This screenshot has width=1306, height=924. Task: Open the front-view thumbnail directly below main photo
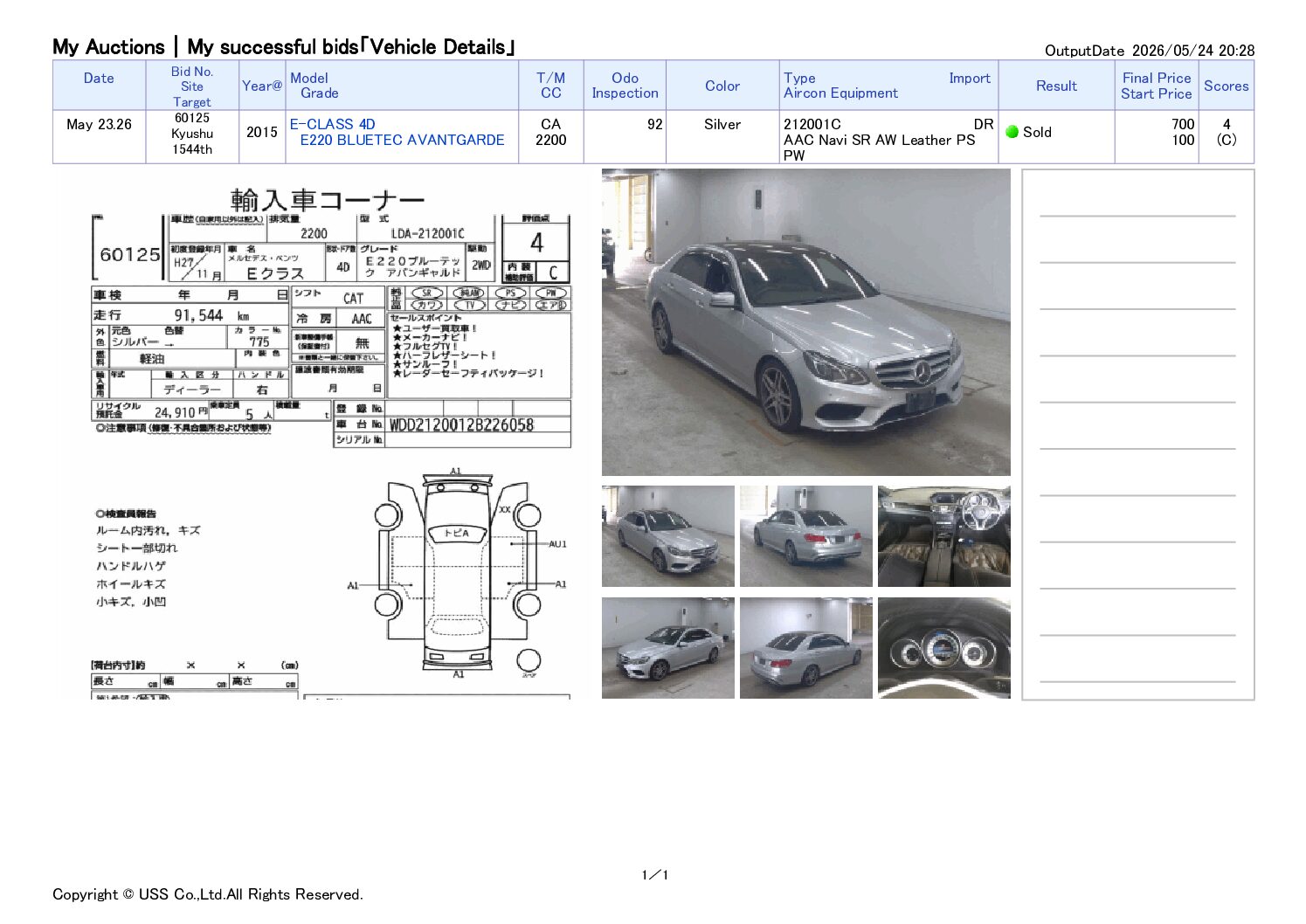[667, 536]
